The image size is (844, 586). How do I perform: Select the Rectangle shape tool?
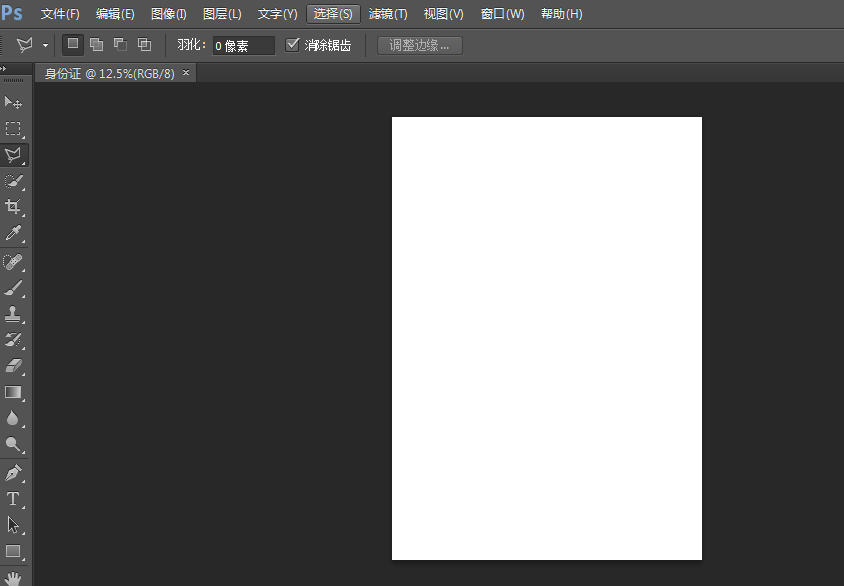13,551
